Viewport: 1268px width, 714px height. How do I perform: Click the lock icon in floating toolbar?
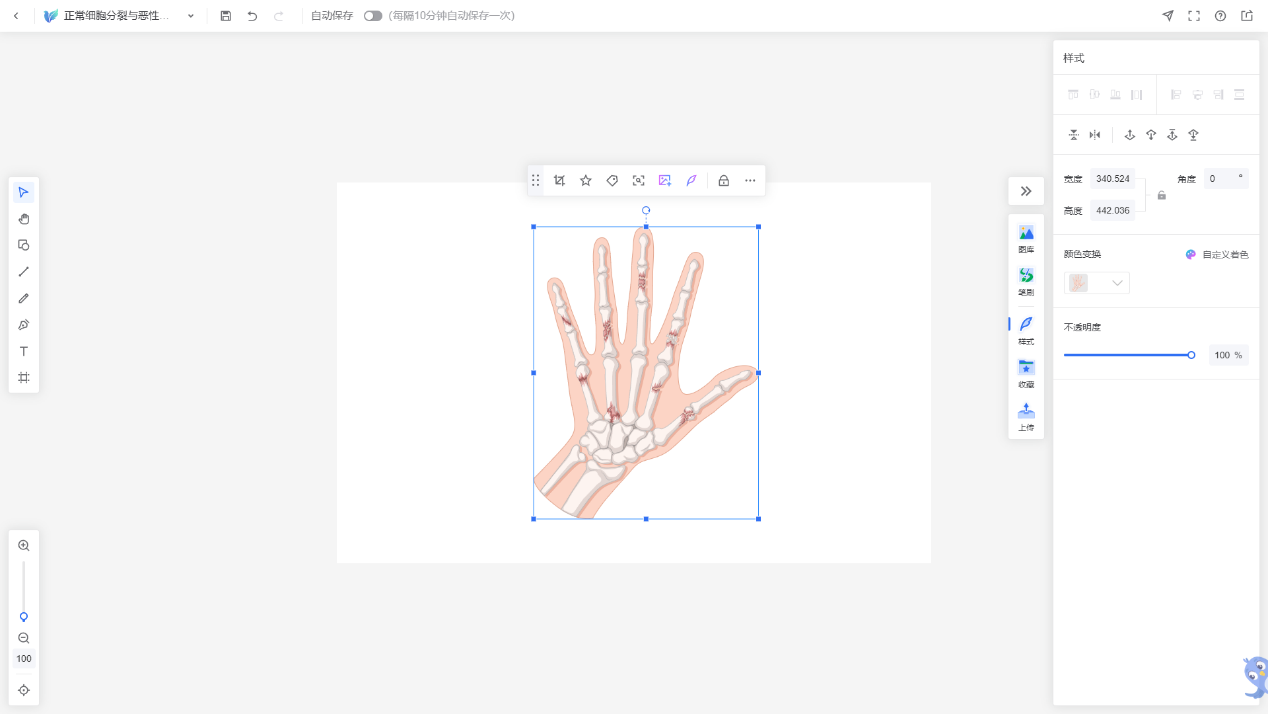(x=724, y=181)
